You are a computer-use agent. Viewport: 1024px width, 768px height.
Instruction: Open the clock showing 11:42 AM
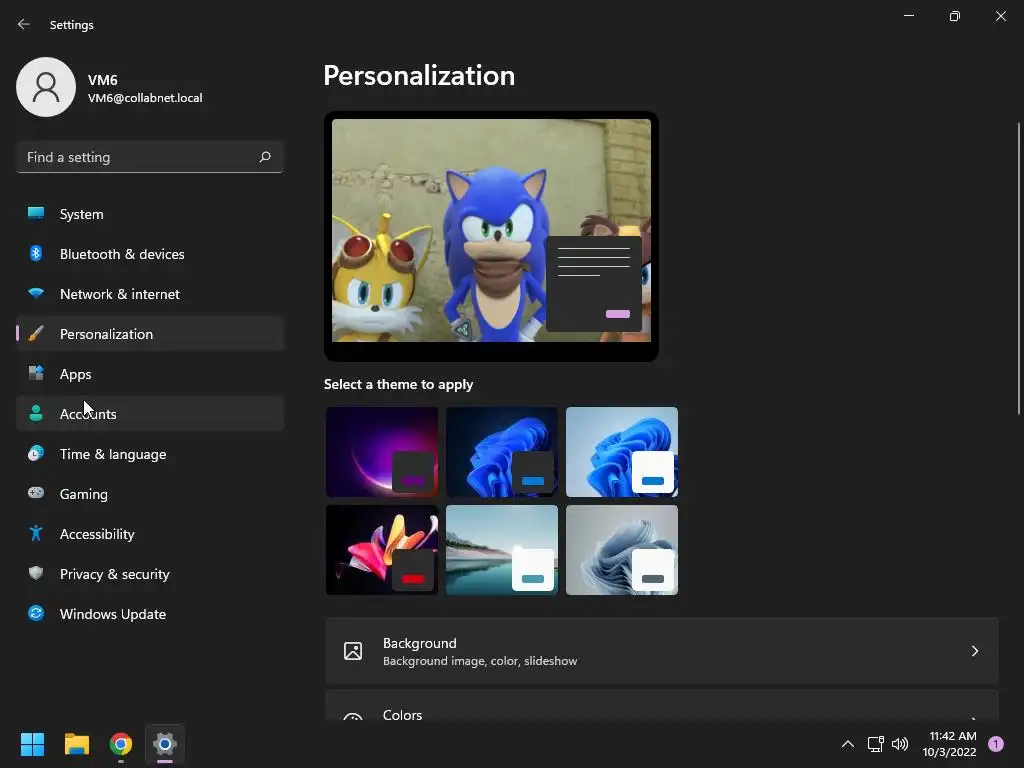click(x=950, y=744)
